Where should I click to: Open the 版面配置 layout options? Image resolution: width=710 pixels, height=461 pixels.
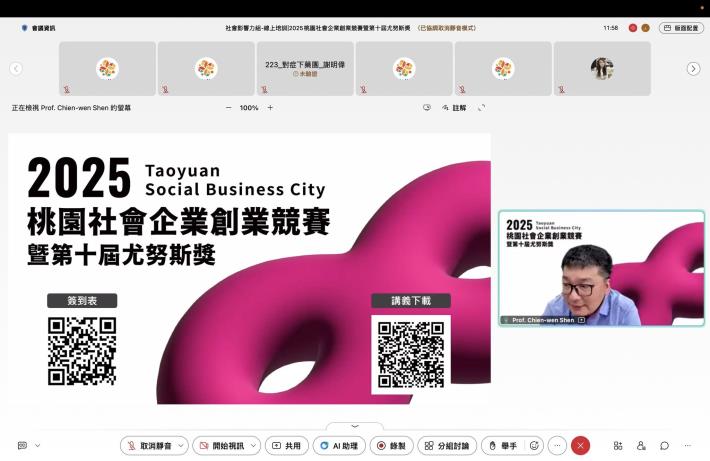click(681, 28)
